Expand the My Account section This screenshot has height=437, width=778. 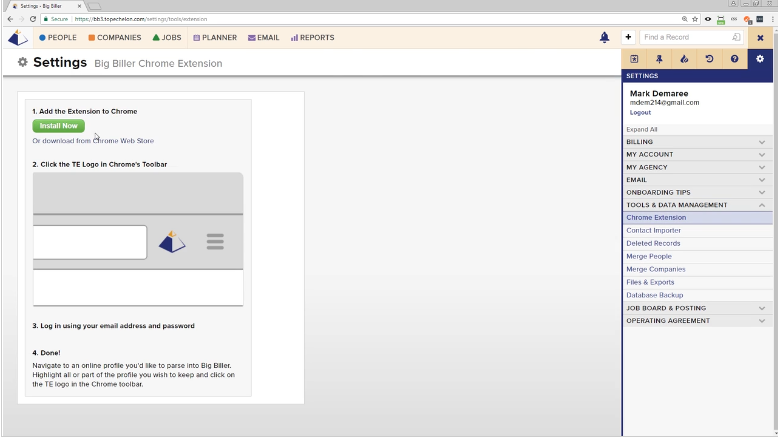coord(698,155)
